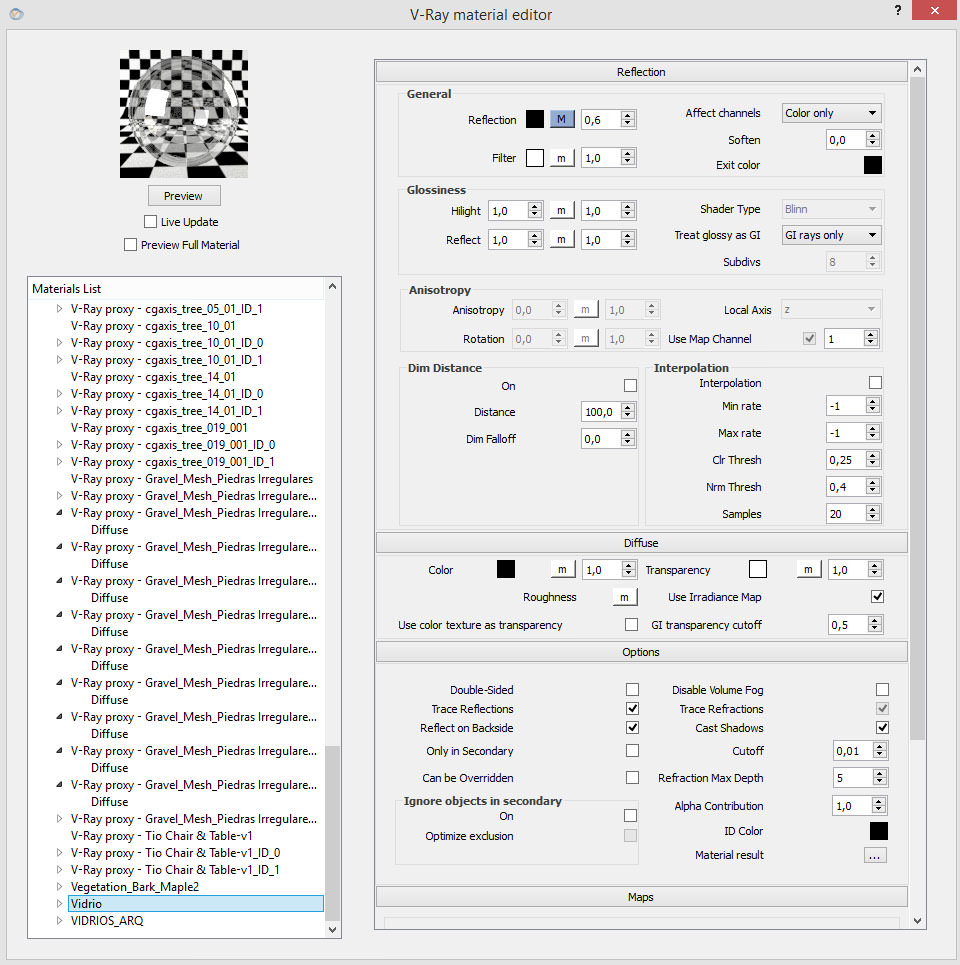Open the Affect channels dropdown

(x=830, y=113)
